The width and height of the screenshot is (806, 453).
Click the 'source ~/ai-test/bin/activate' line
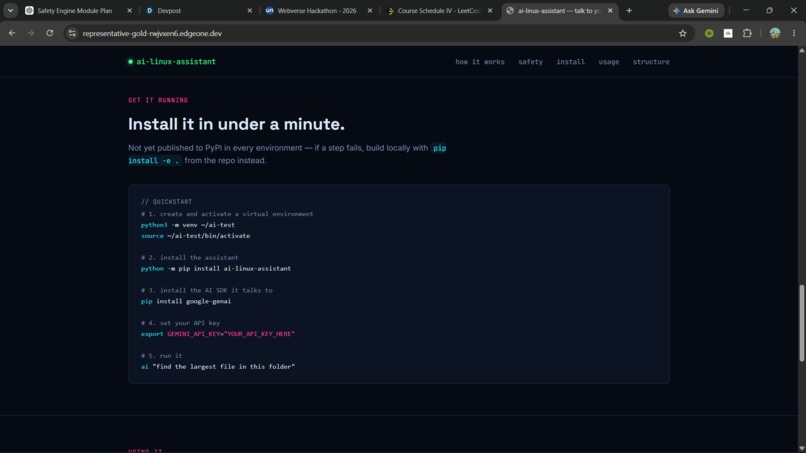pyautogui.click(x=195, y=235)
